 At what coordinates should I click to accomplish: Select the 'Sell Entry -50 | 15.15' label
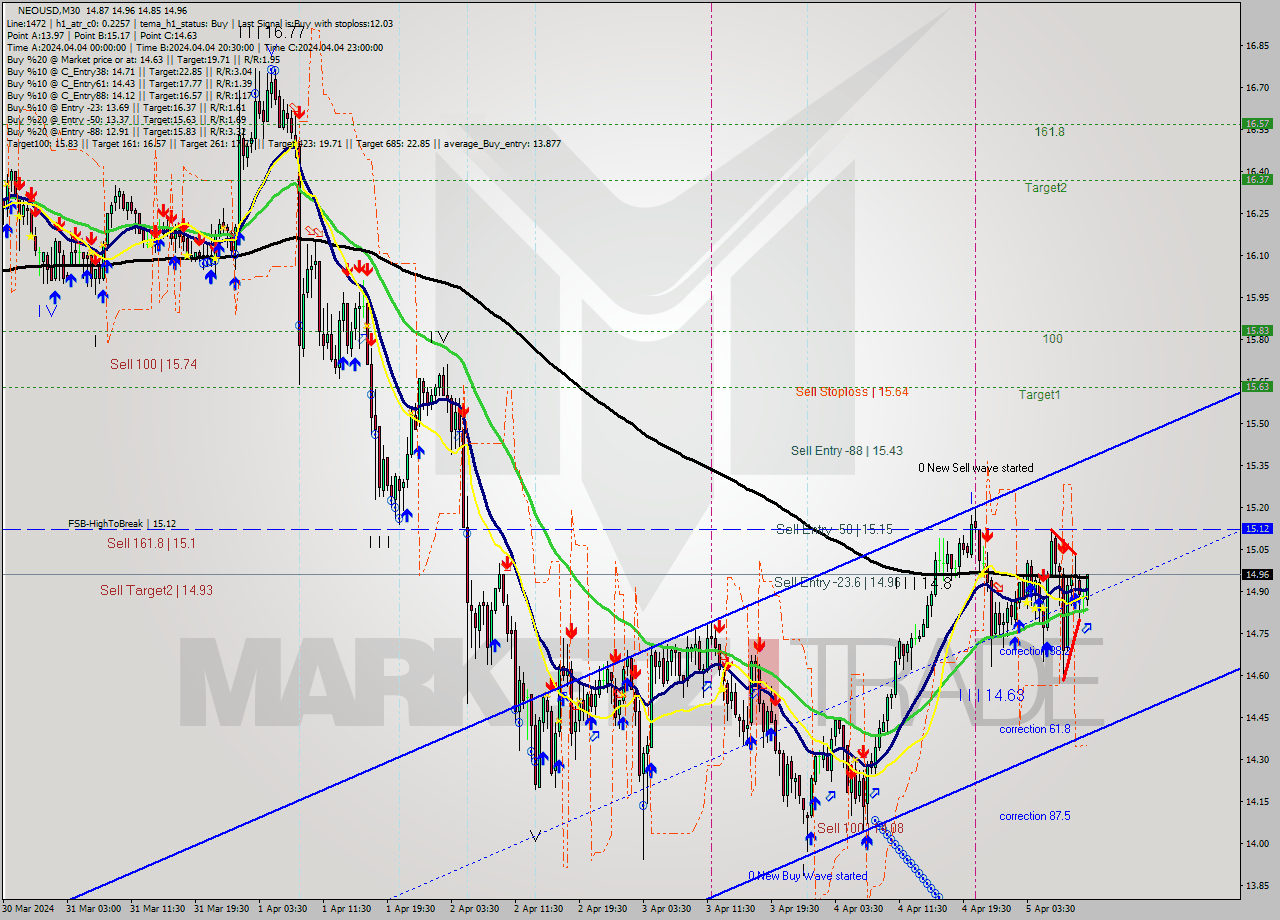pos(834,529)
